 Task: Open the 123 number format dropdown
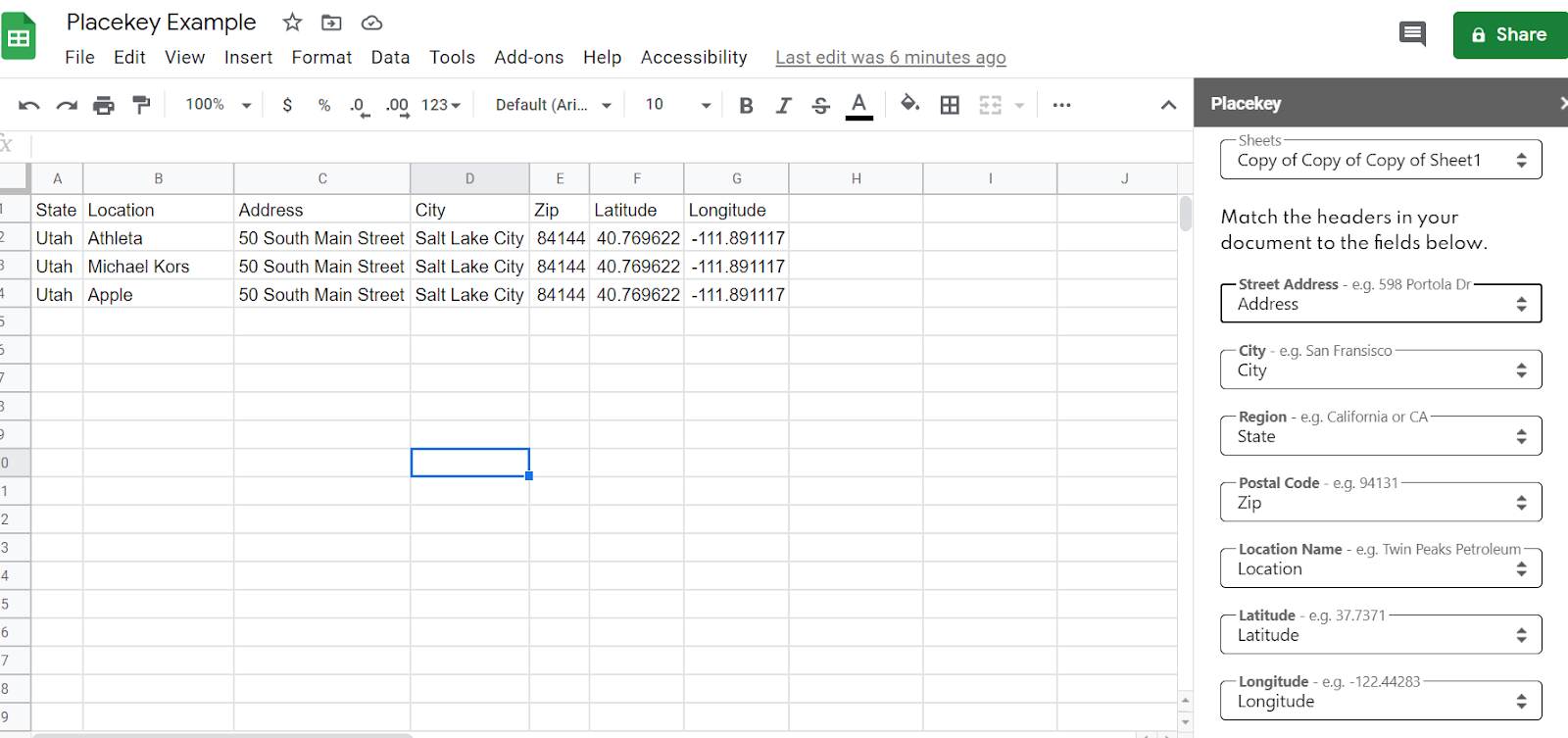441,105
